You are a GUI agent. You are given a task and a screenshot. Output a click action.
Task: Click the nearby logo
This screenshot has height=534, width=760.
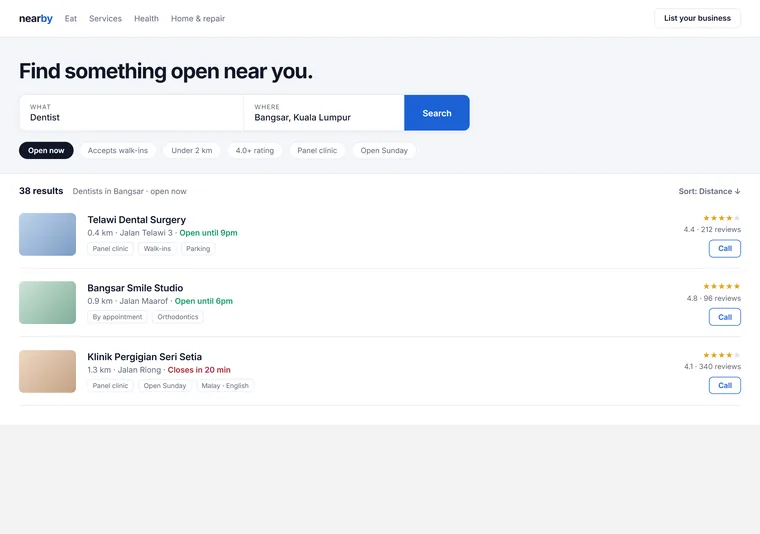(35, 18)
